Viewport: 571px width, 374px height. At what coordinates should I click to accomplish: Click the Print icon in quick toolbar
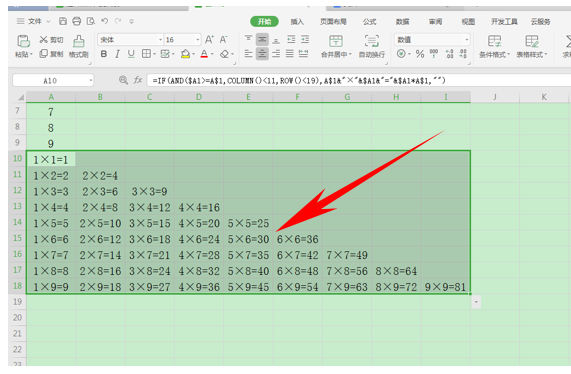click(76, 21)
